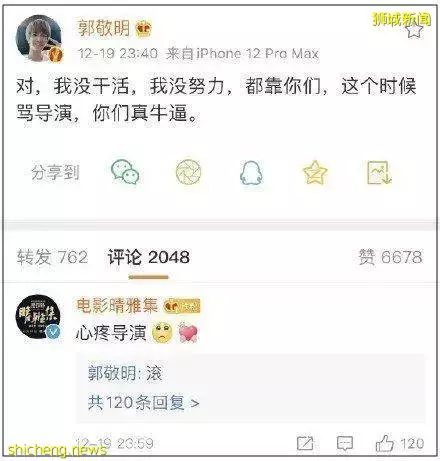Share to QZone star icon

[315, 172]
